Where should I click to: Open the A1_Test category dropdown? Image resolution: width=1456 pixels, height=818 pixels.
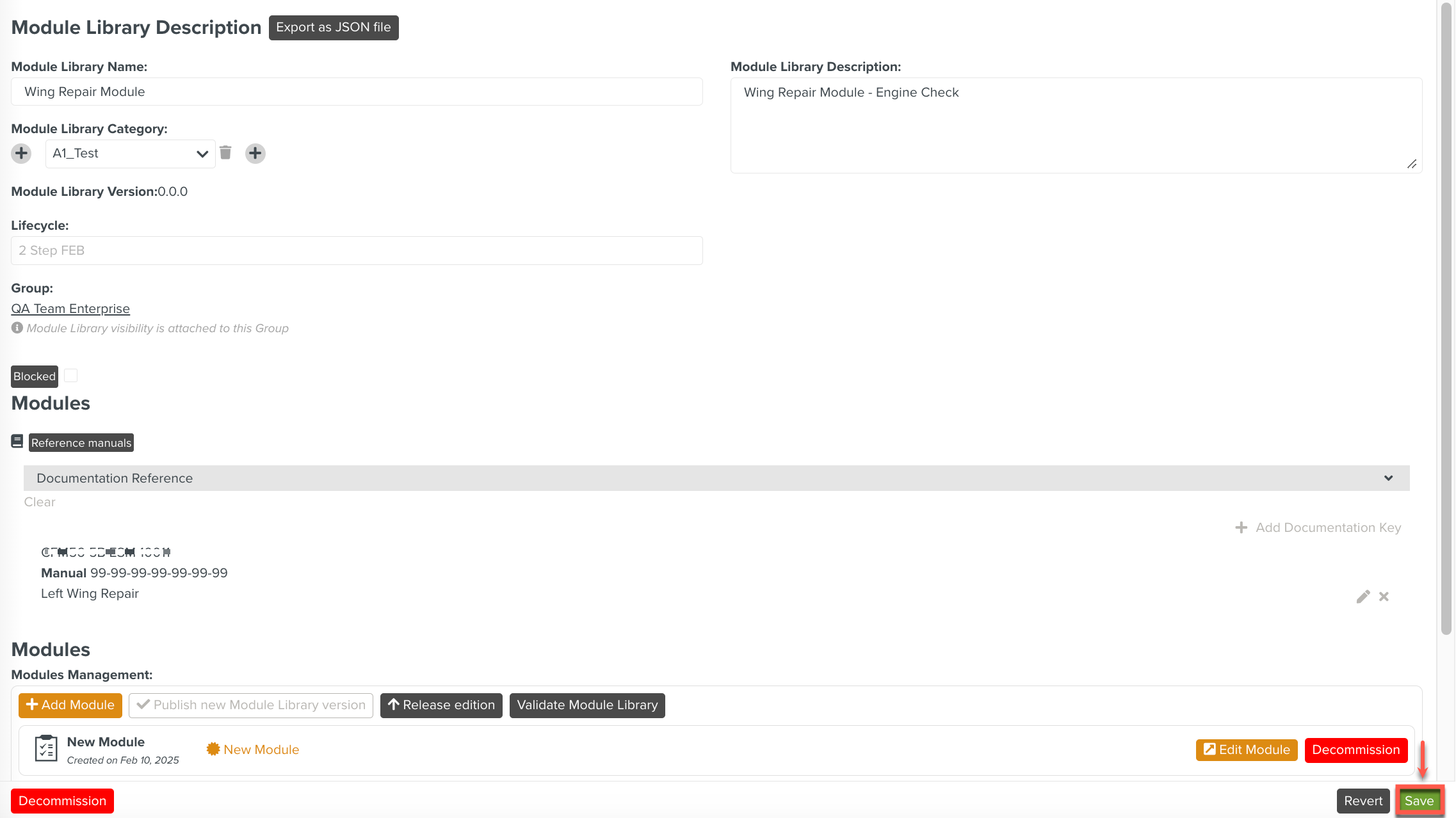(x=130, y=154)
